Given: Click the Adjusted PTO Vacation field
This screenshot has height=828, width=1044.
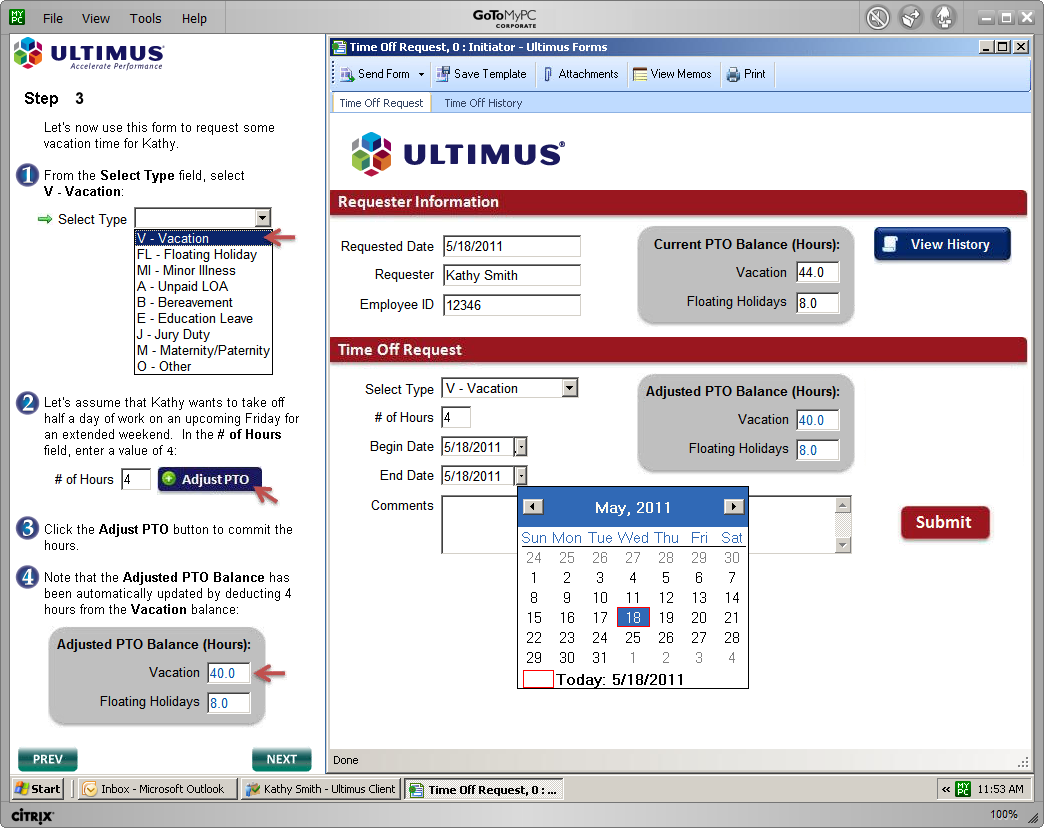Looking at the screenshot, I should [818, 420].
